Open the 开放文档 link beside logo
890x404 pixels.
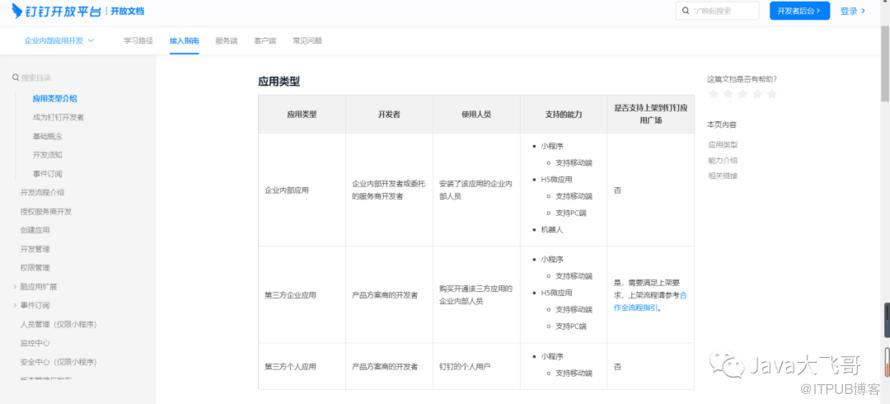tap(127, 11)
